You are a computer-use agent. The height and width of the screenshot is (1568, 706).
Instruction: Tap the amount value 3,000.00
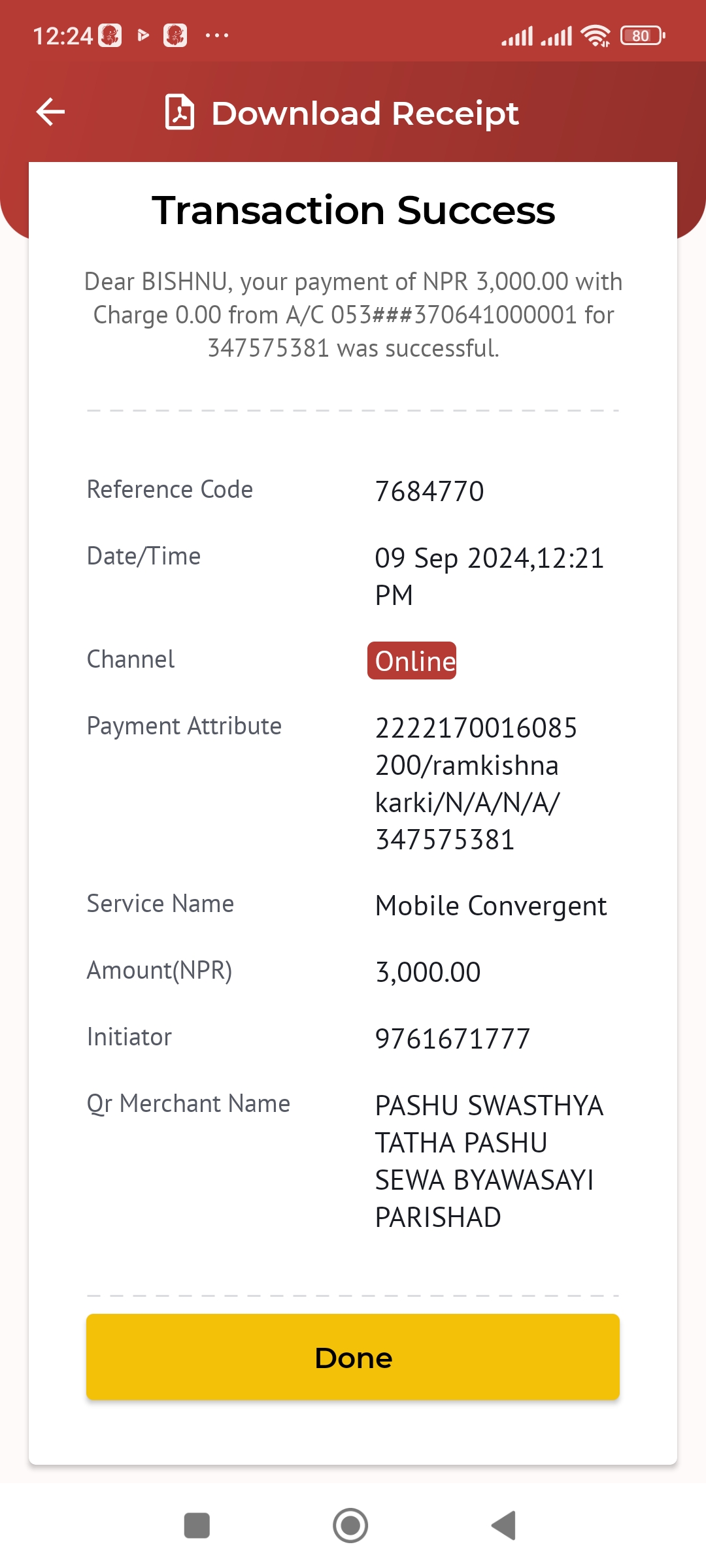coord(428,972)
